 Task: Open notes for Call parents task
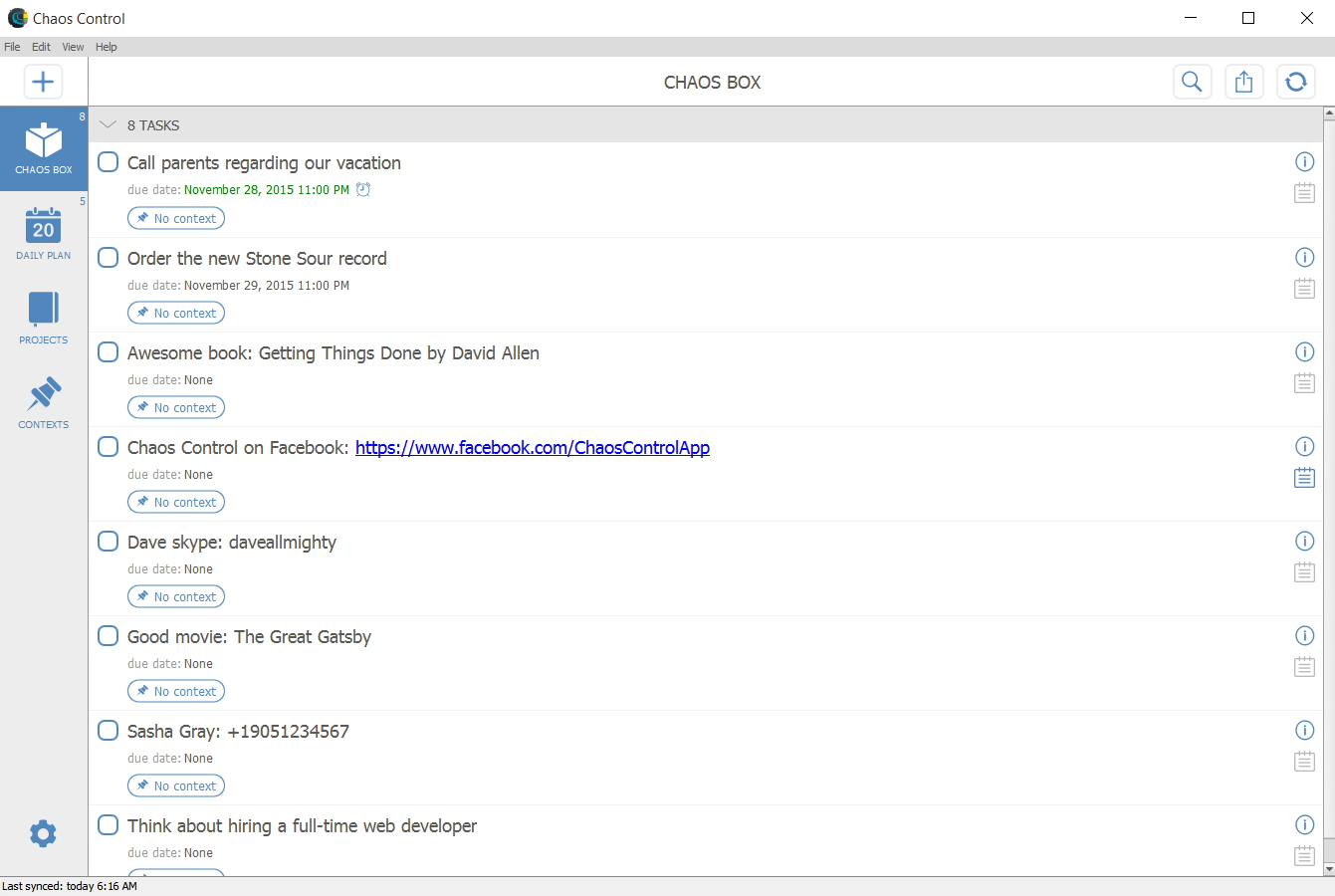(x=1304, y=193)
